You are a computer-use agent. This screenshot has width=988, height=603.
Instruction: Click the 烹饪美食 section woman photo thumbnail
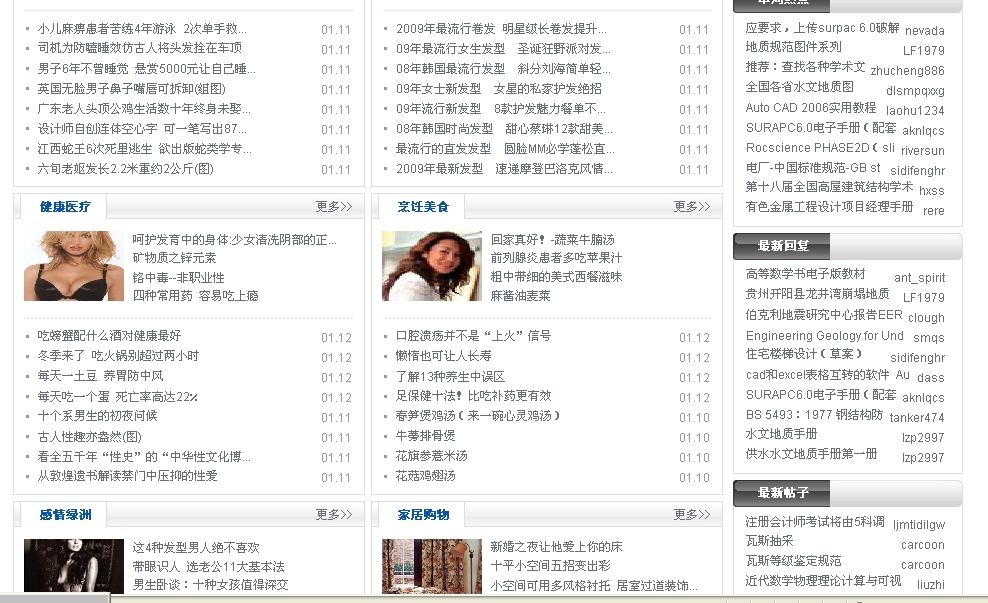(x=418, y=266)
